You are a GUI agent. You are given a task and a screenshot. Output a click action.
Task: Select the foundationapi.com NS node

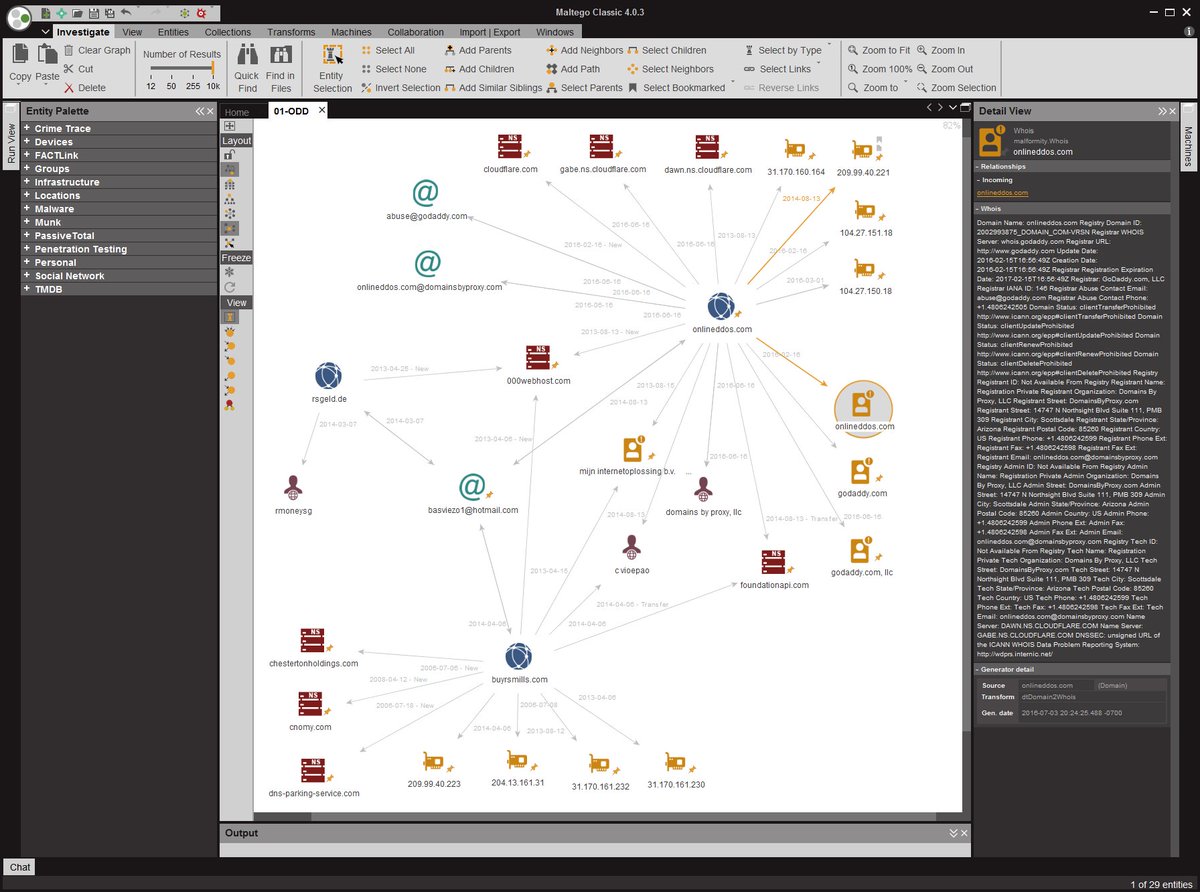pyautogui.click(x=773, y=562)
